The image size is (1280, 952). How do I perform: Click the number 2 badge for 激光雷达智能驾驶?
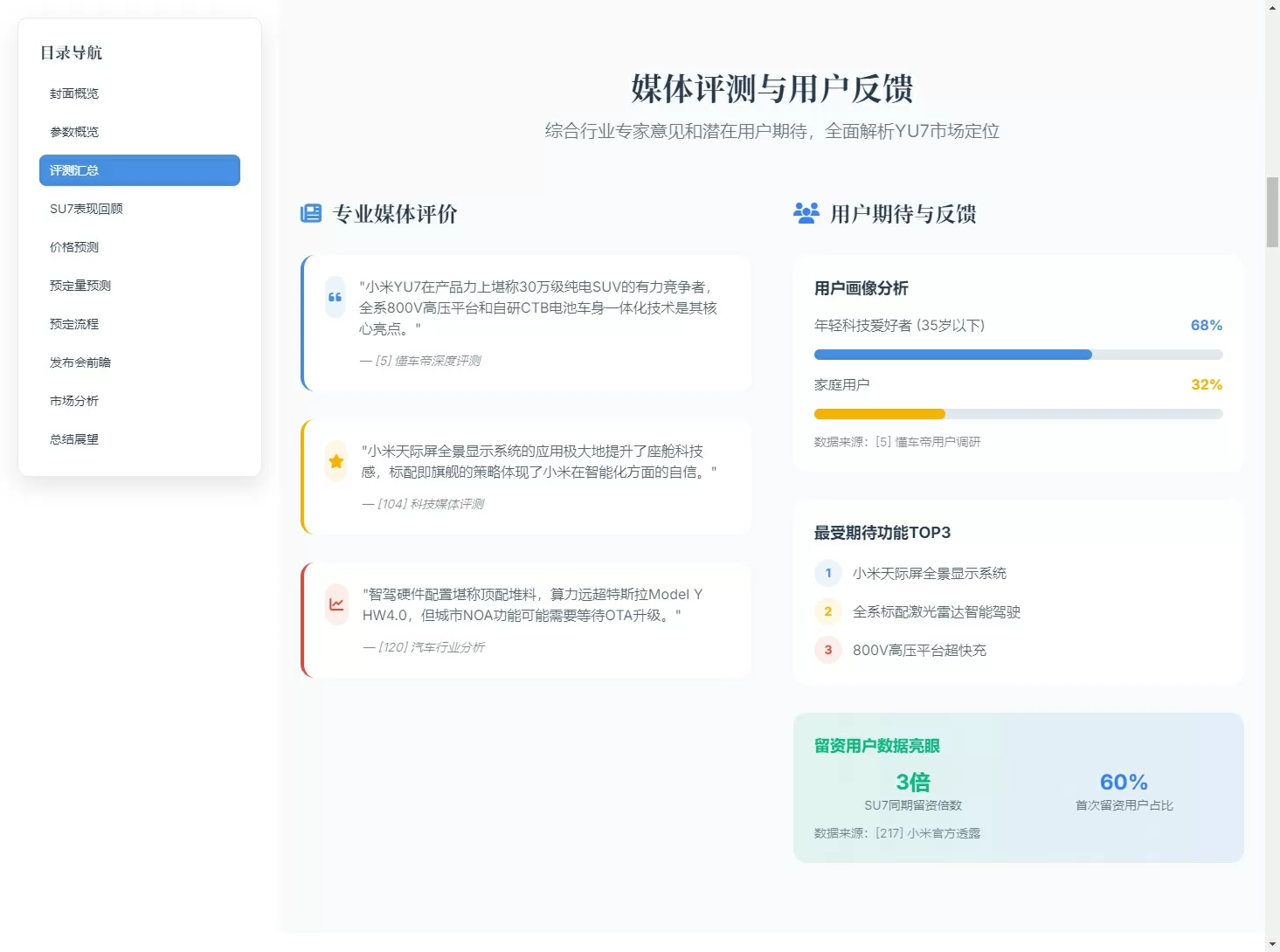coord(828,611)
